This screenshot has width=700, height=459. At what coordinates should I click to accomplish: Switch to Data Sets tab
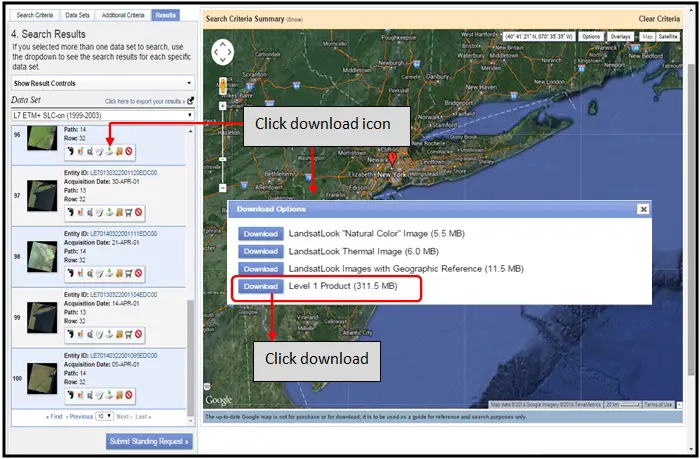pyautogui.click(x=77, y=15)
